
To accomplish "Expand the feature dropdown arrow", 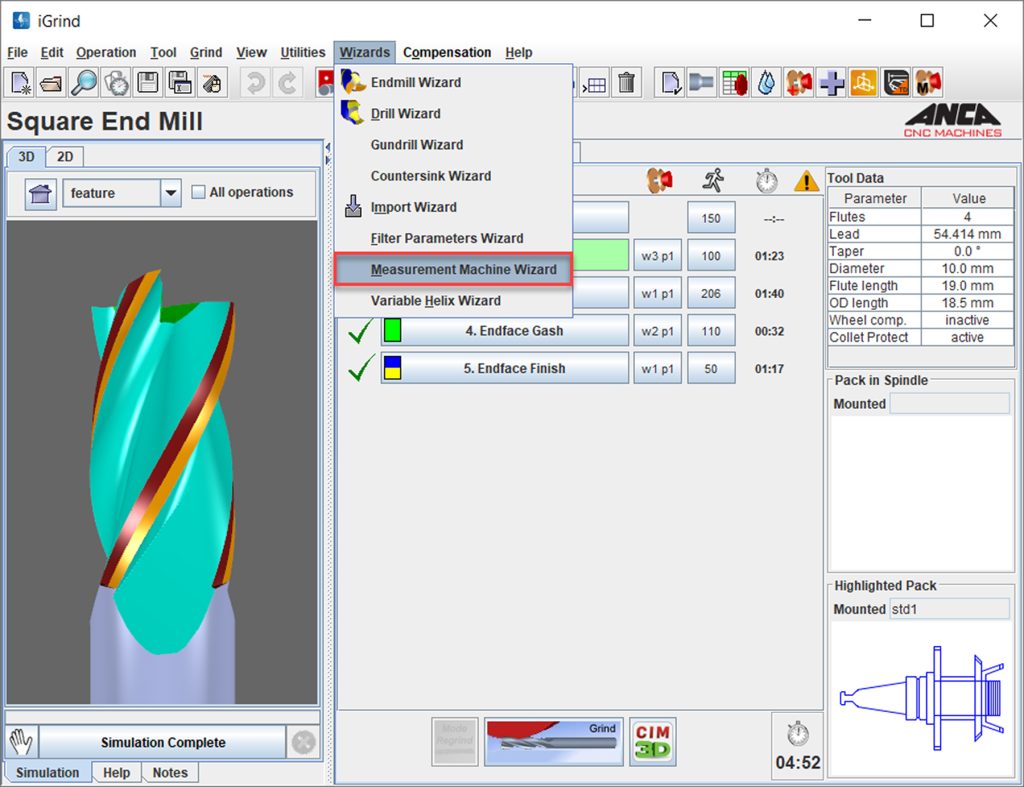I will point(170,193).
